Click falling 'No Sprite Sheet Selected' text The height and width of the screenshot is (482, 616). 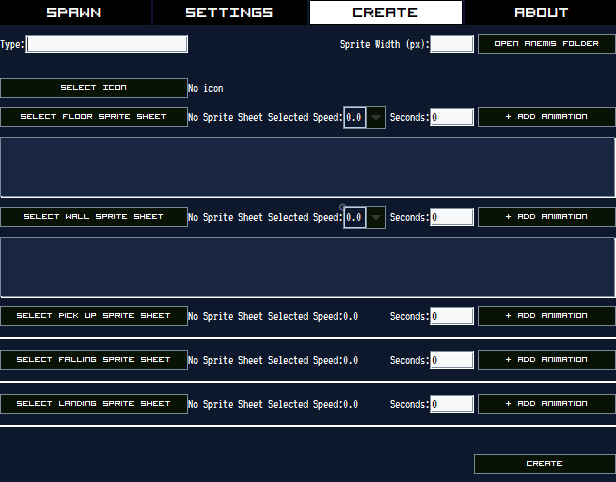coord(248,361)
